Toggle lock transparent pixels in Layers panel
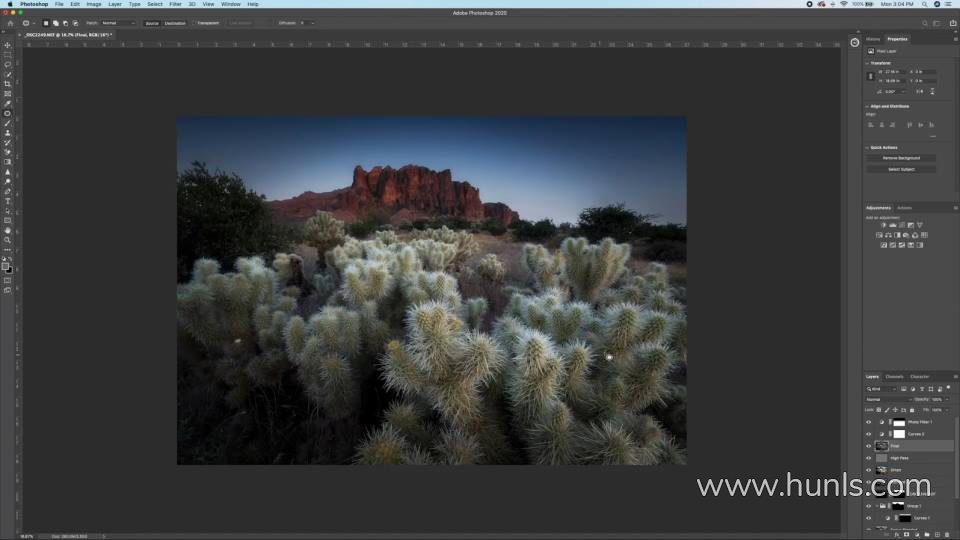Image resolution: width=960 pixels, height=540 pixels. click(879, 410)
